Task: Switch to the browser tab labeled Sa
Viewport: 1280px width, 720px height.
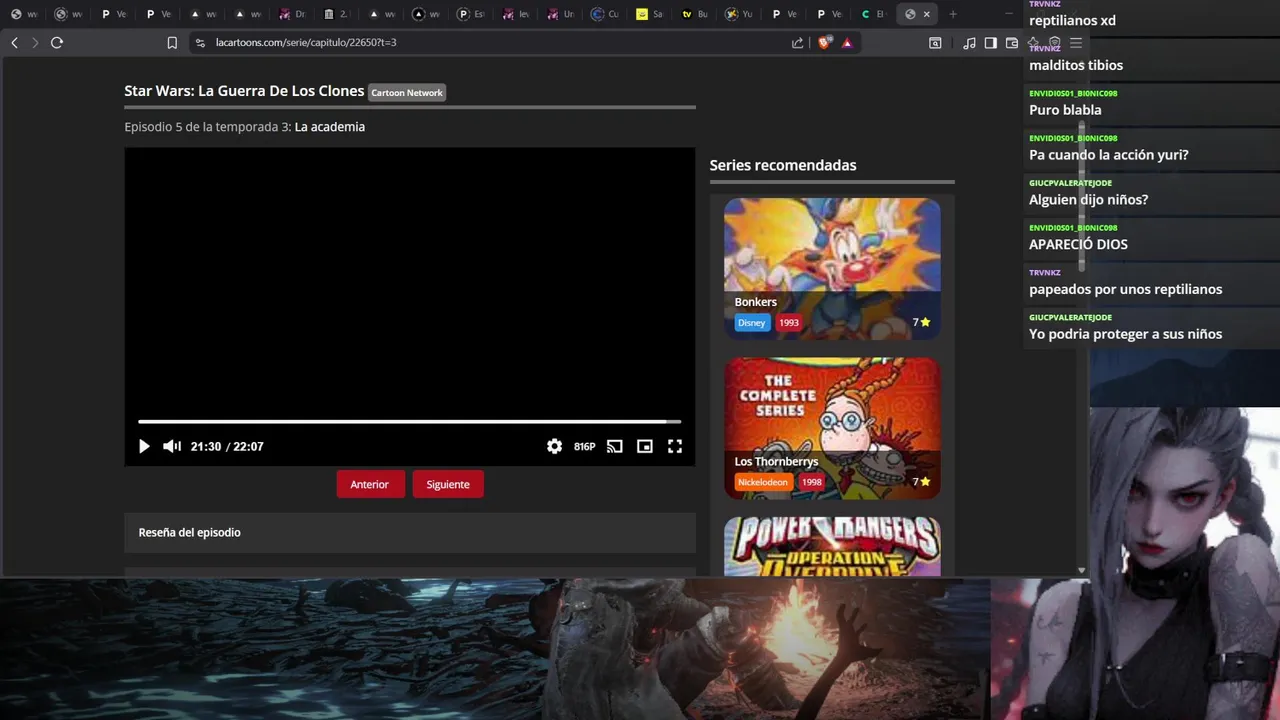Action: (649, 14)
